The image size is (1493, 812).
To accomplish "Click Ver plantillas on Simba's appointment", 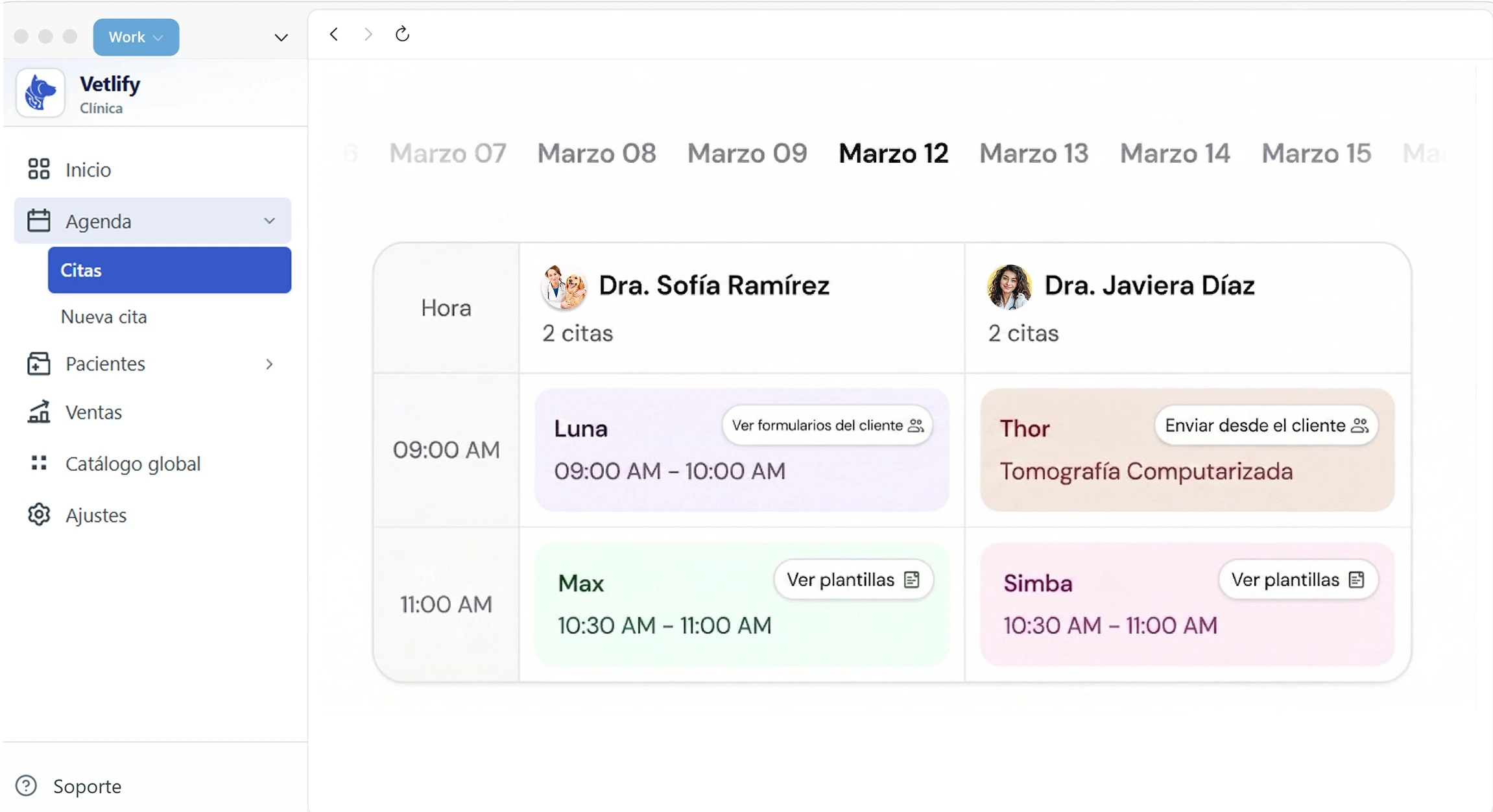I will (1298, 579).
